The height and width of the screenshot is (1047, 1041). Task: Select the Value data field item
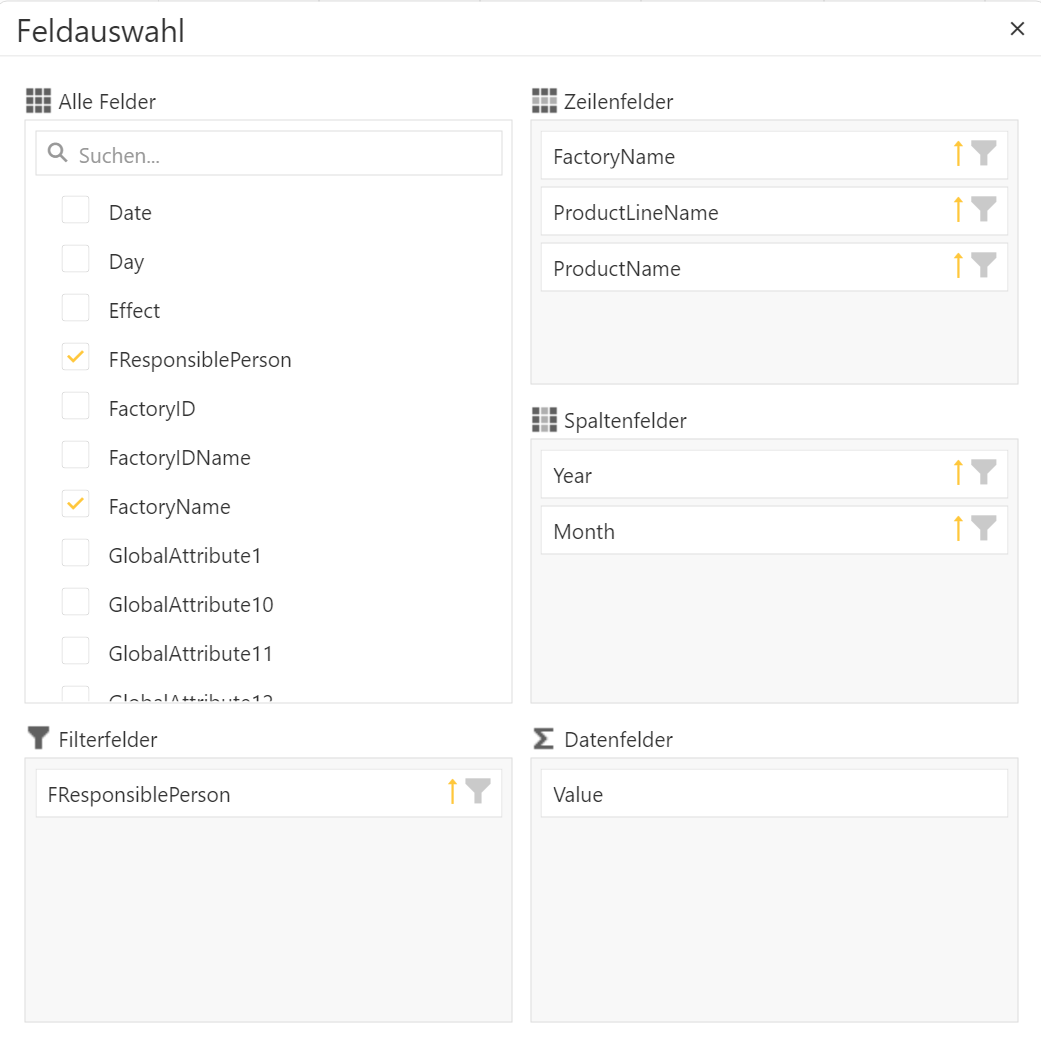coord(774,793)
